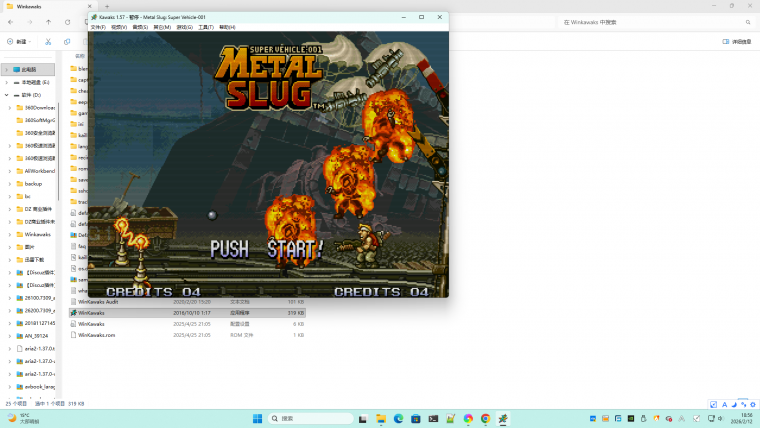Viewport: 760px width, 428px height.
Task: Open the 音频(S) menu in Kawaks
Action: [x=140, y=27]
